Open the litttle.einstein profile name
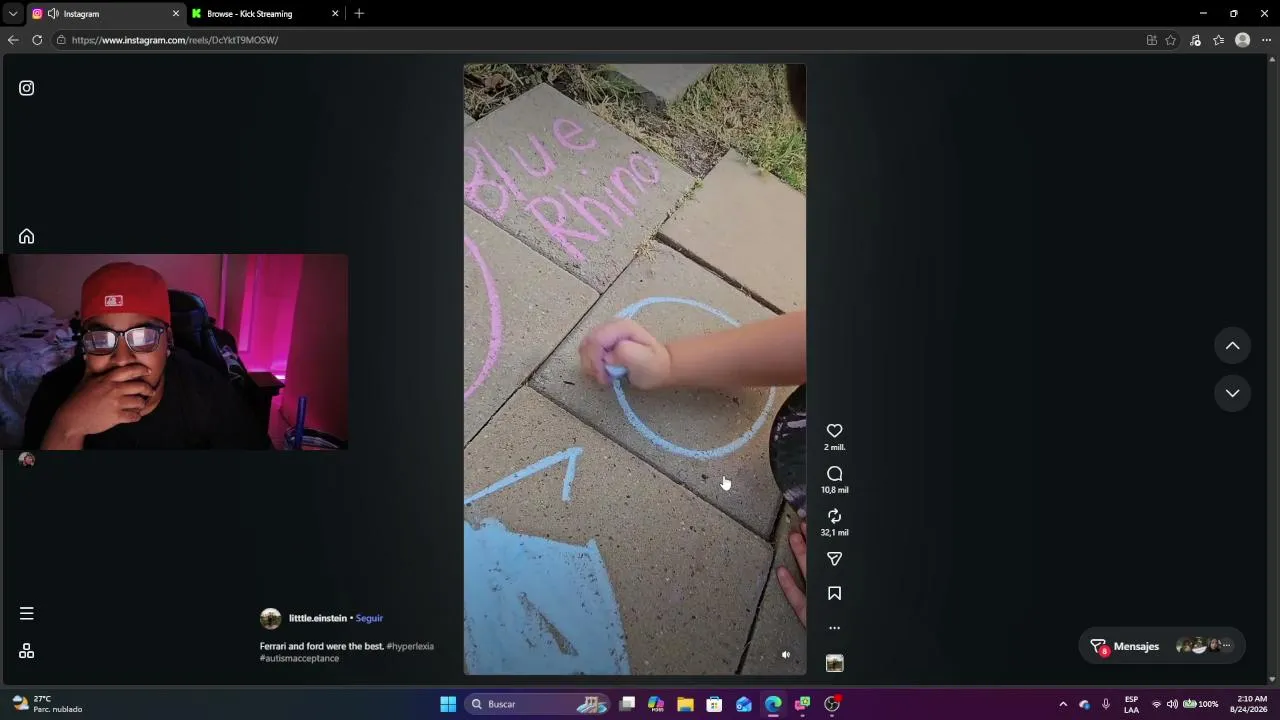 [317, 618]
